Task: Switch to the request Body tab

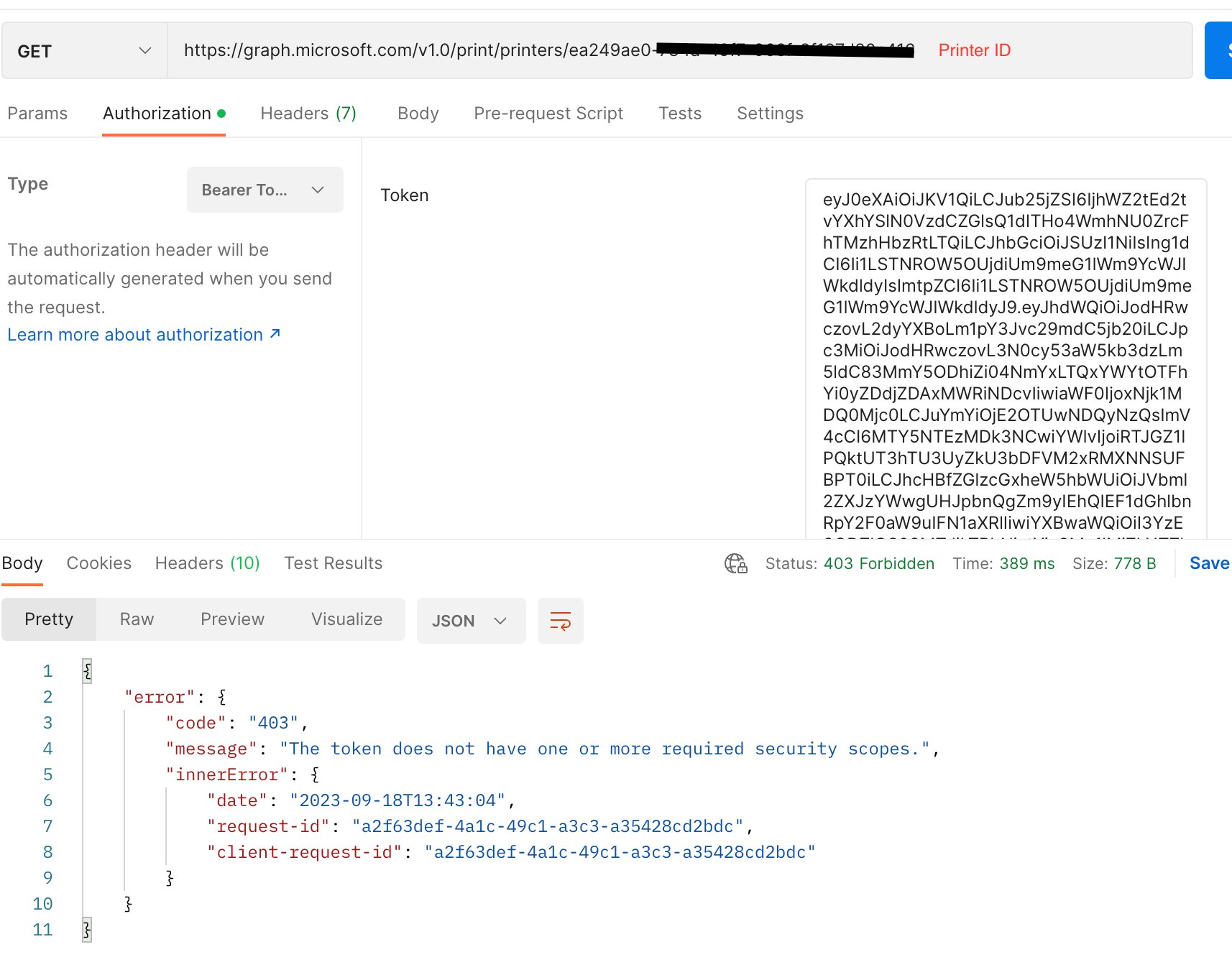Action: click(x=418, y=113)
